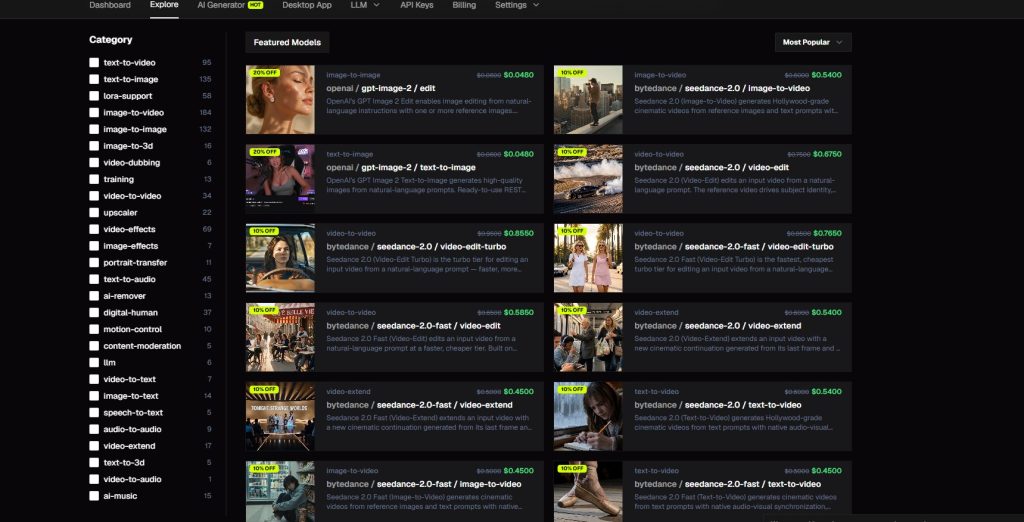Image resolution: width=1024 pixels, height=522 pixels.
Task: Click the gpt-image-2 edit woman portrait thumbnail
Action: pos(280,99)
